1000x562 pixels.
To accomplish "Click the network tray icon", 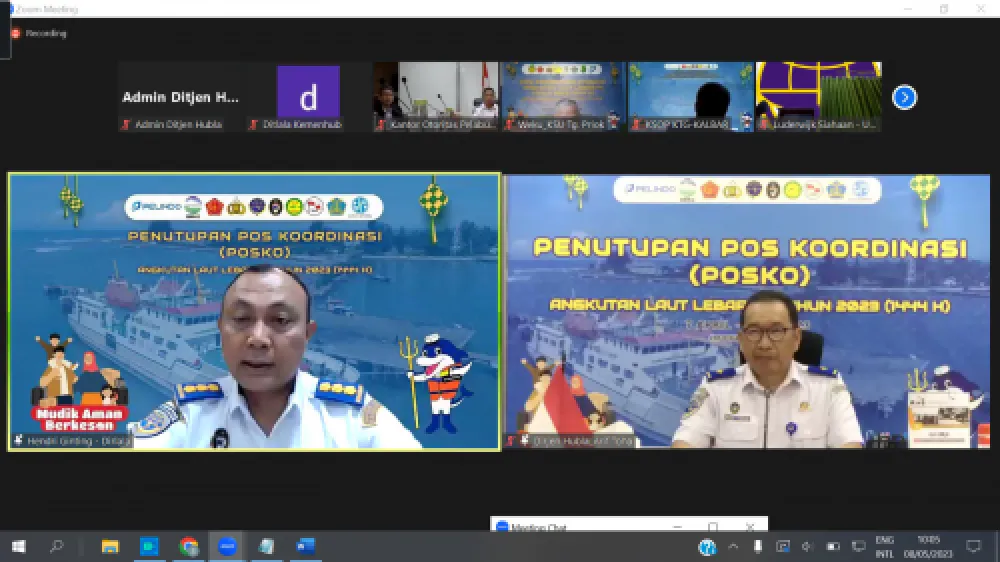I will 858,547.
